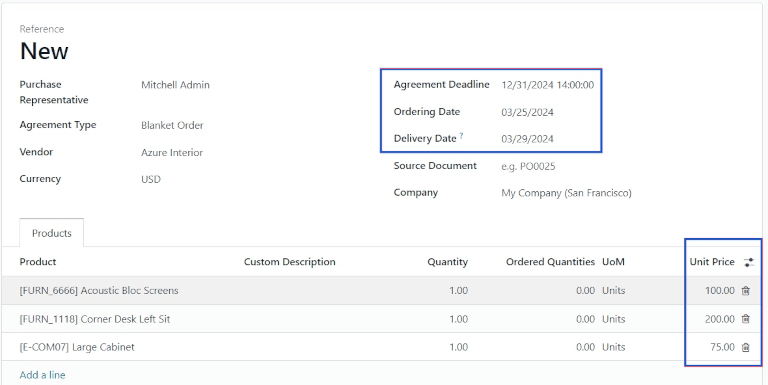This screenshot has height=385, width=768.
Task: Select the Vendor field Azure Interior
Action: tap(172, 152)
